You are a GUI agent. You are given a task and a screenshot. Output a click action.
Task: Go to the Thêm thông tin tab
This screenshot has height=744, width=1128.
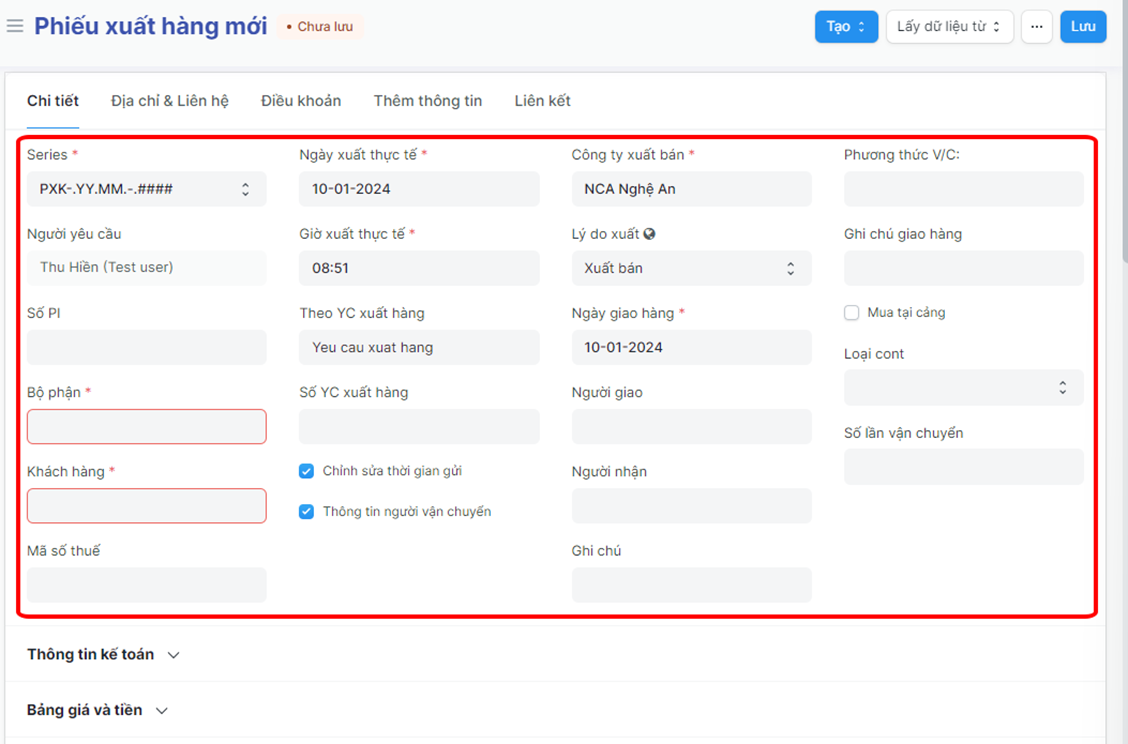pyautogui.click(x=427, y=101)
